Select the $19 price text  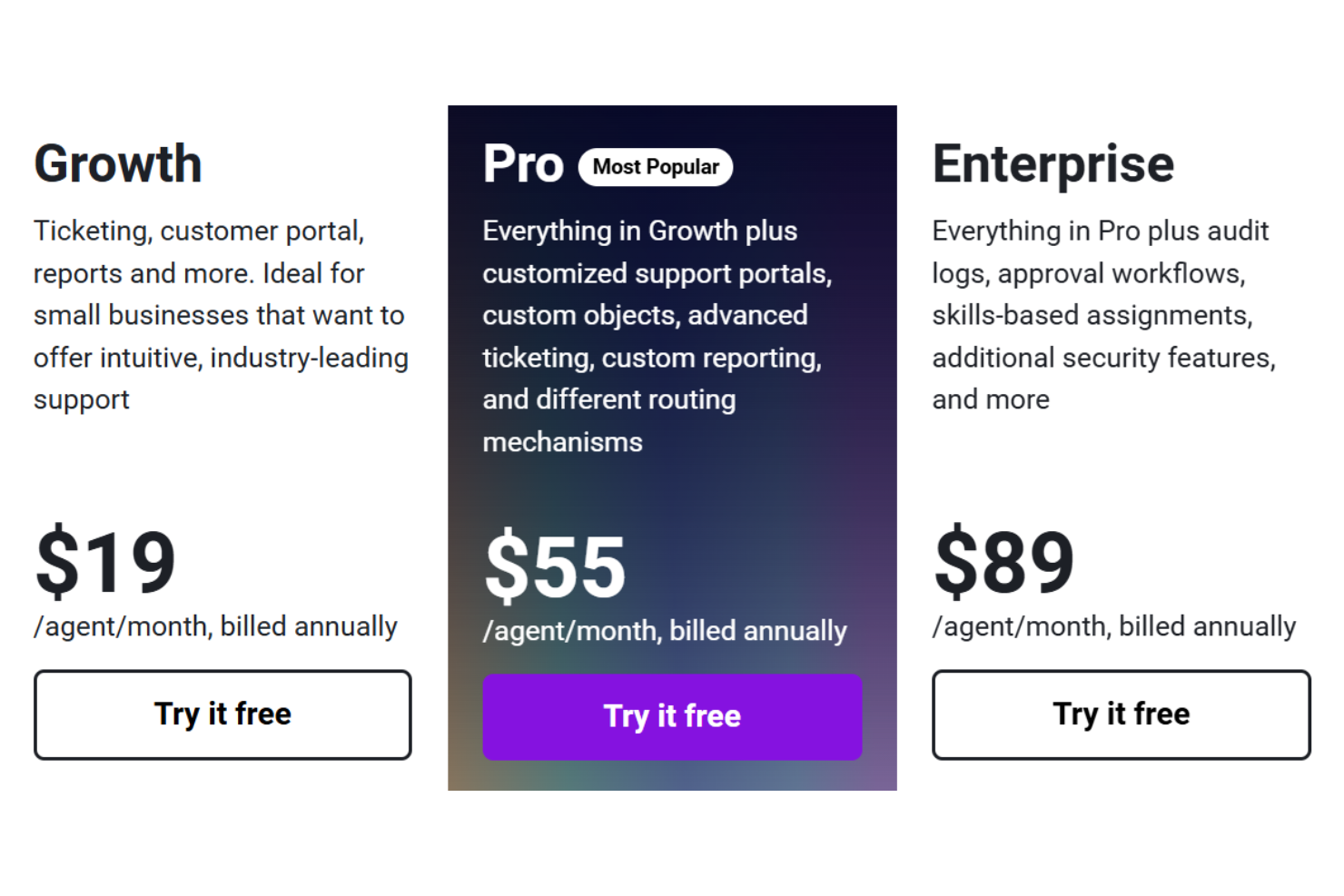point(104,563)
